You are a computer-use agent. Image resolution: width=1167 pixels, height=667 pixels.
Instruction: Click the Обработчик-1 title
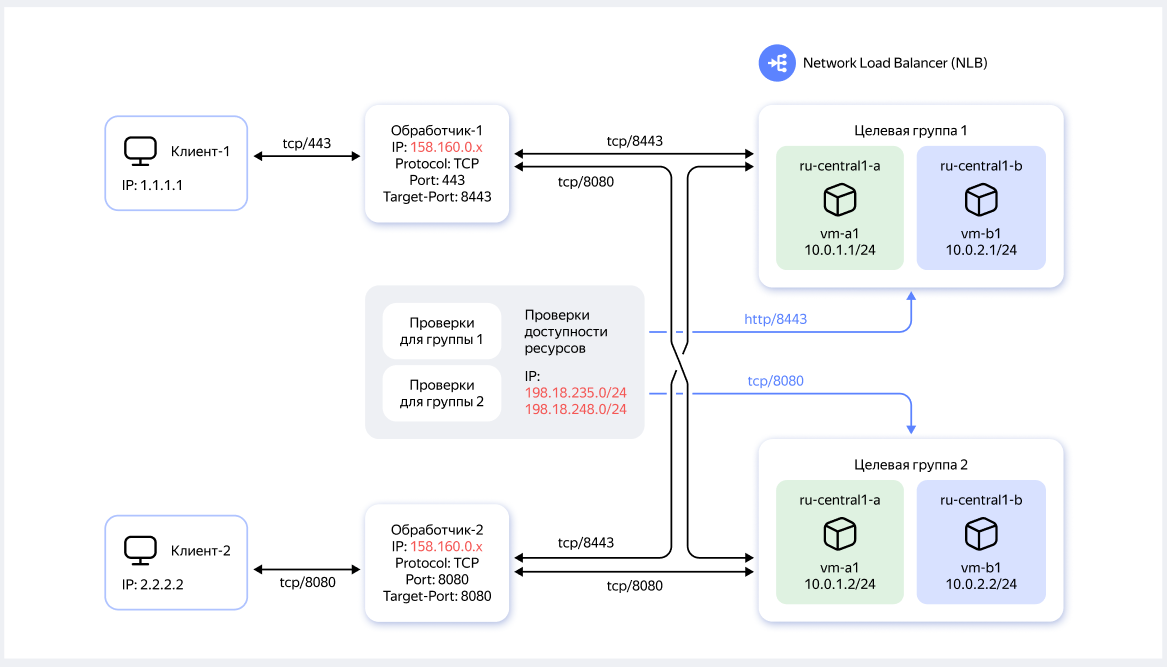(437, 130)
